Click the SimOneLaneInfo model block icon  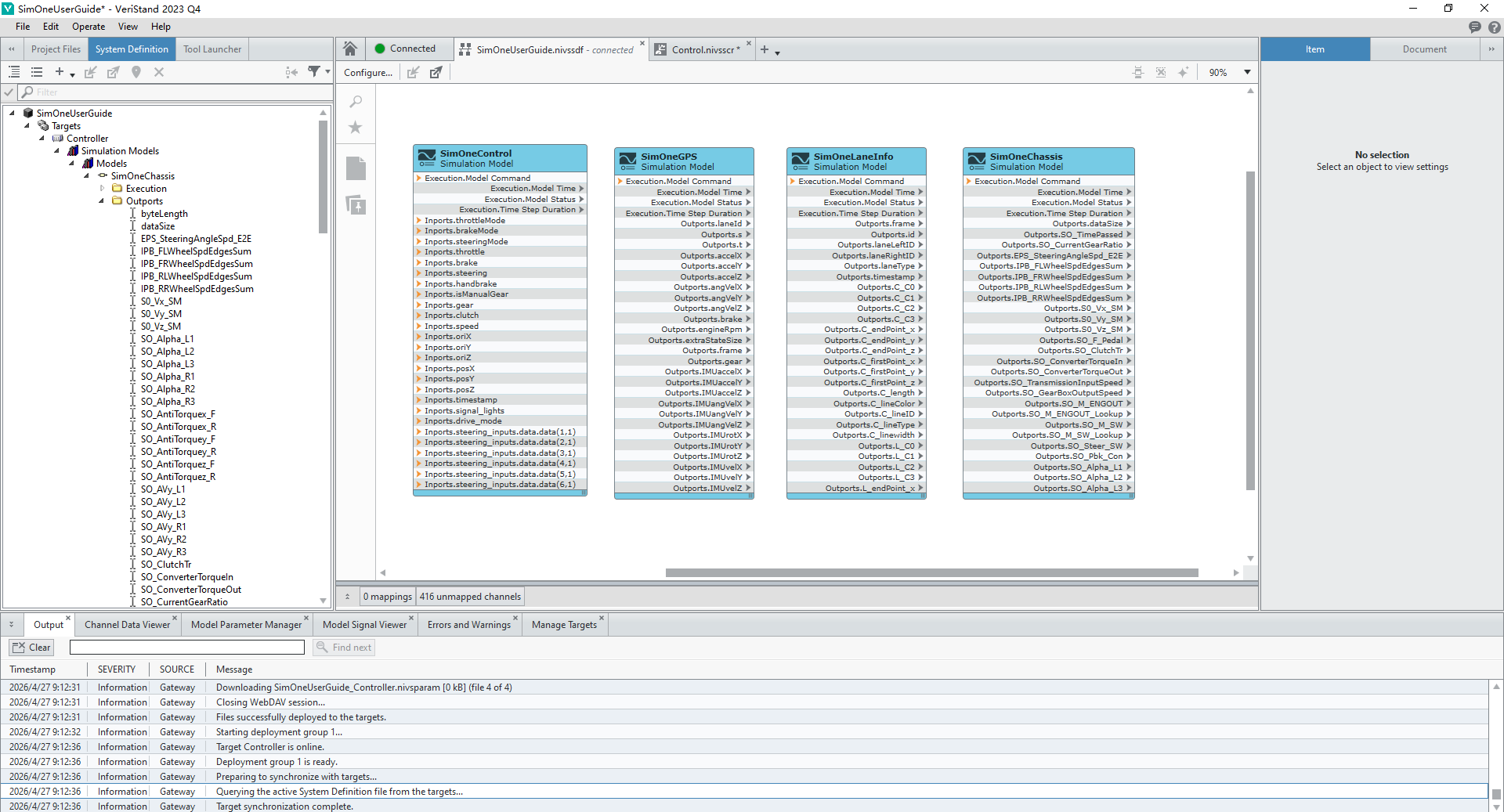(801, 161)
